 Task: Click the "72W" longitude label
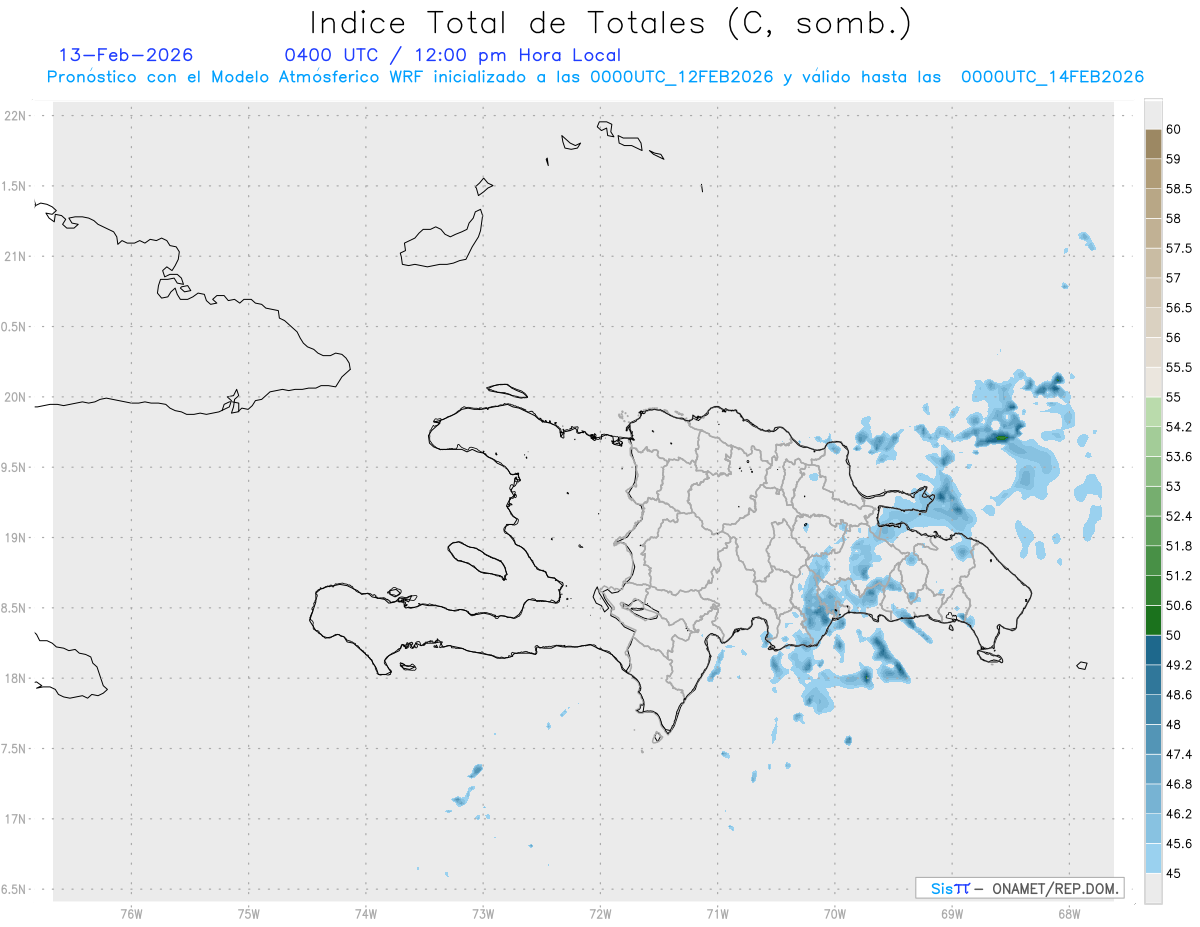600,913
